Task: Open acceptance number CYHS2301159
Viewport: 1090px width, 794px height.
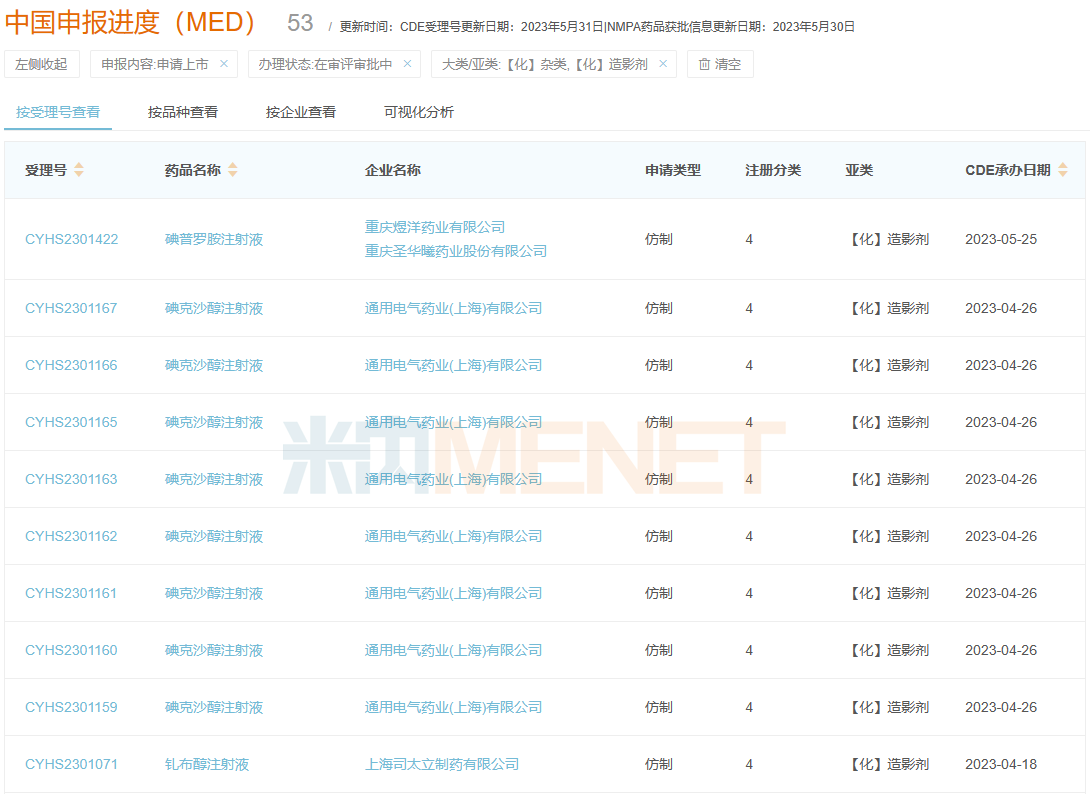Action: (72, 707)
